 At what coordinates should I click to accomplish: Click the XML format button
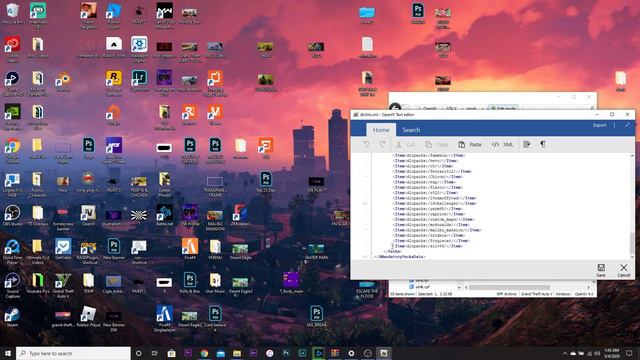point(502,144)
